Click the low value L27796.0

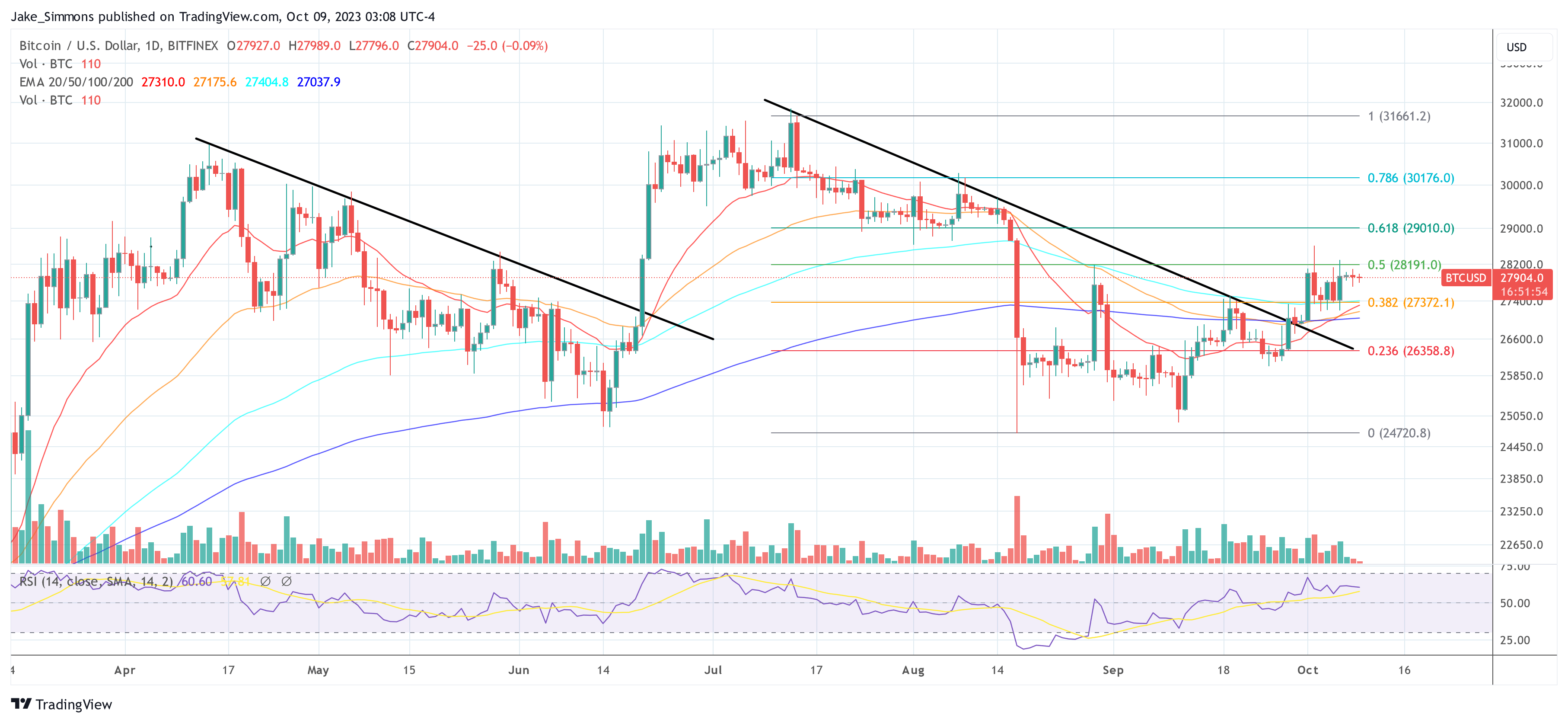(374, 46)
